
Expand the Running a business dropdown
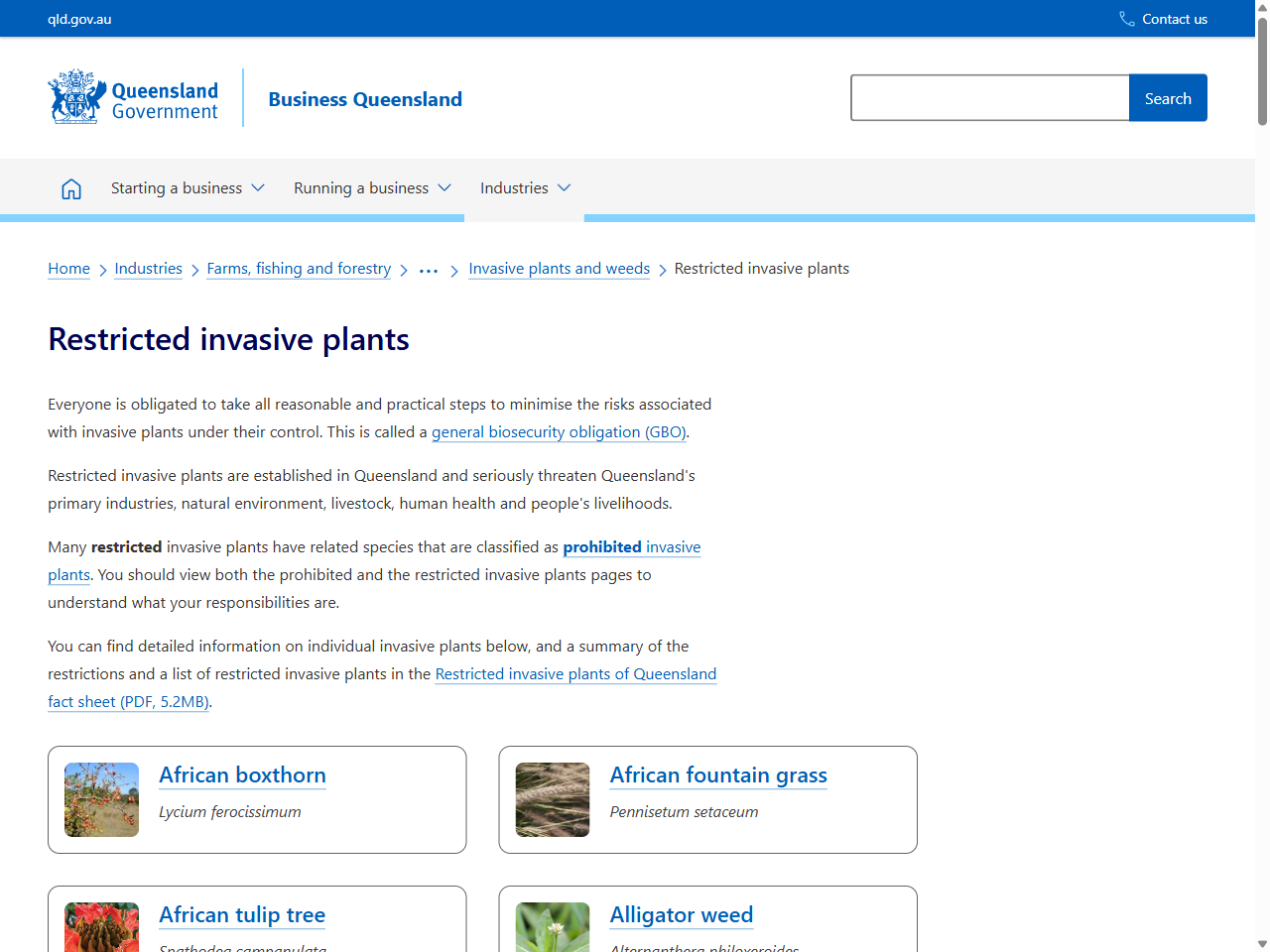click(371, 187)
